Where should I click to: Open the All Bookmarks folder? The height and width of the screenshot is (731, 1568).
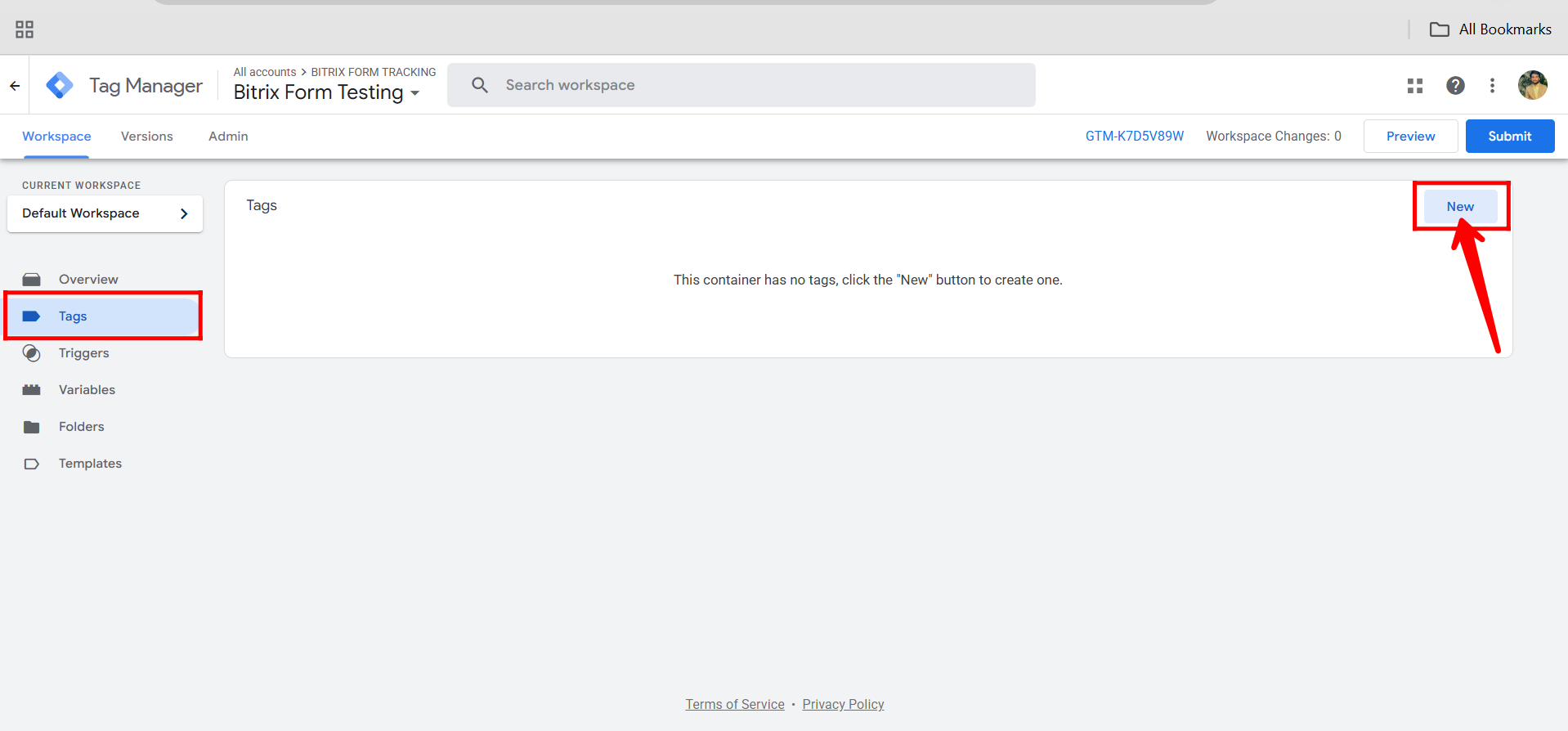point(1490,29)
